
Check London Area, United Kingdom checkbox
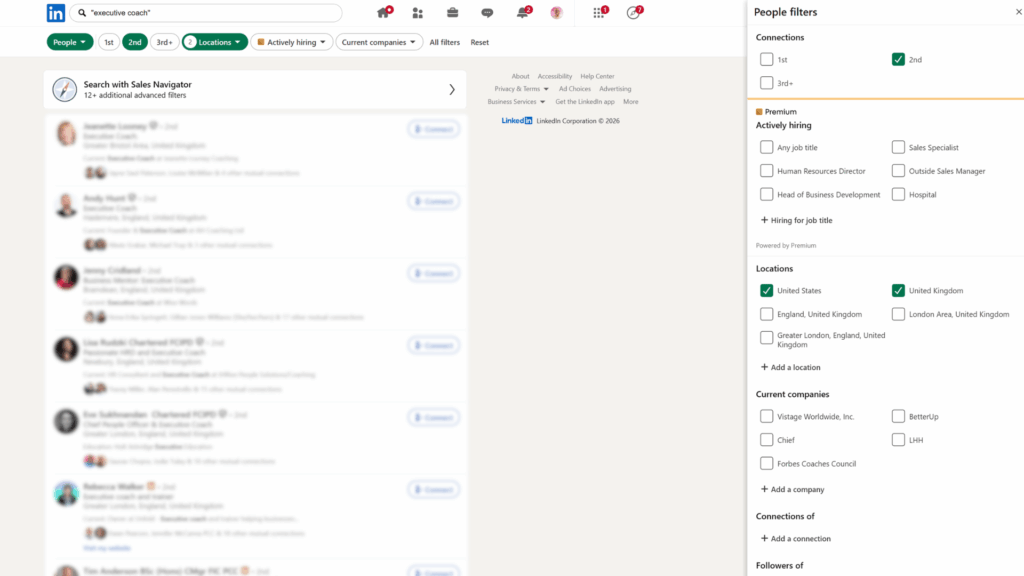tap(899, 314)
